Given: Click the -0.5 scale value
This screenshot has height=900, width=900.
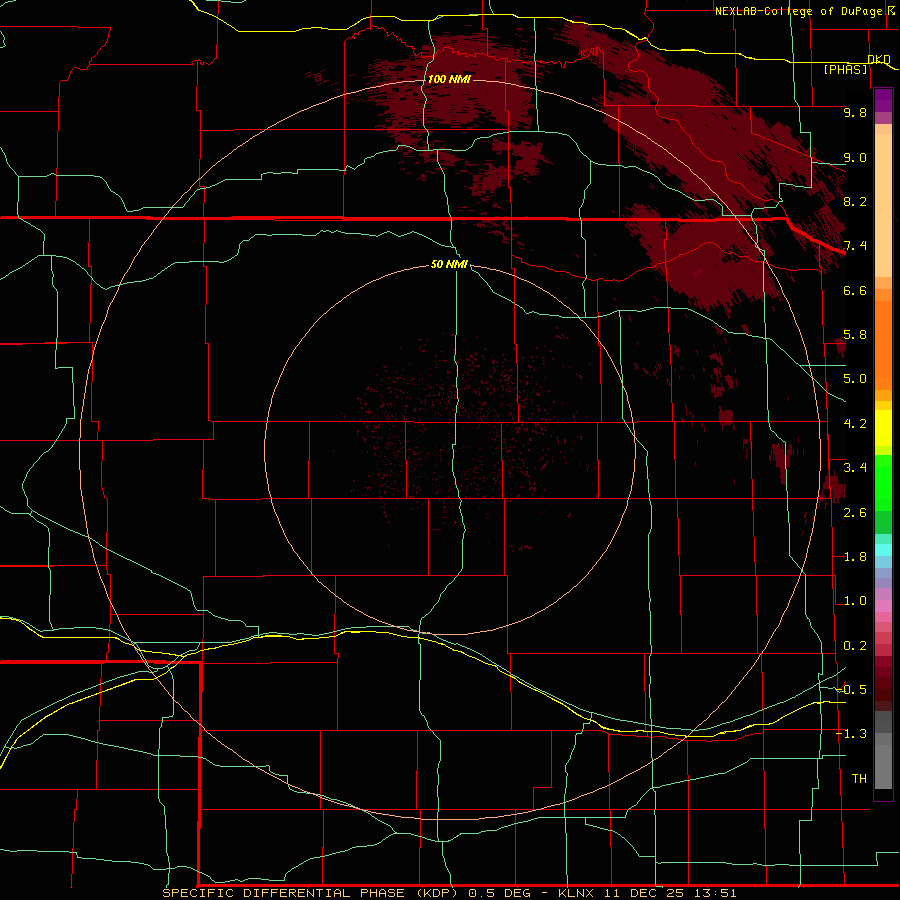Looking at the screenshot, I should click(852, 690).
